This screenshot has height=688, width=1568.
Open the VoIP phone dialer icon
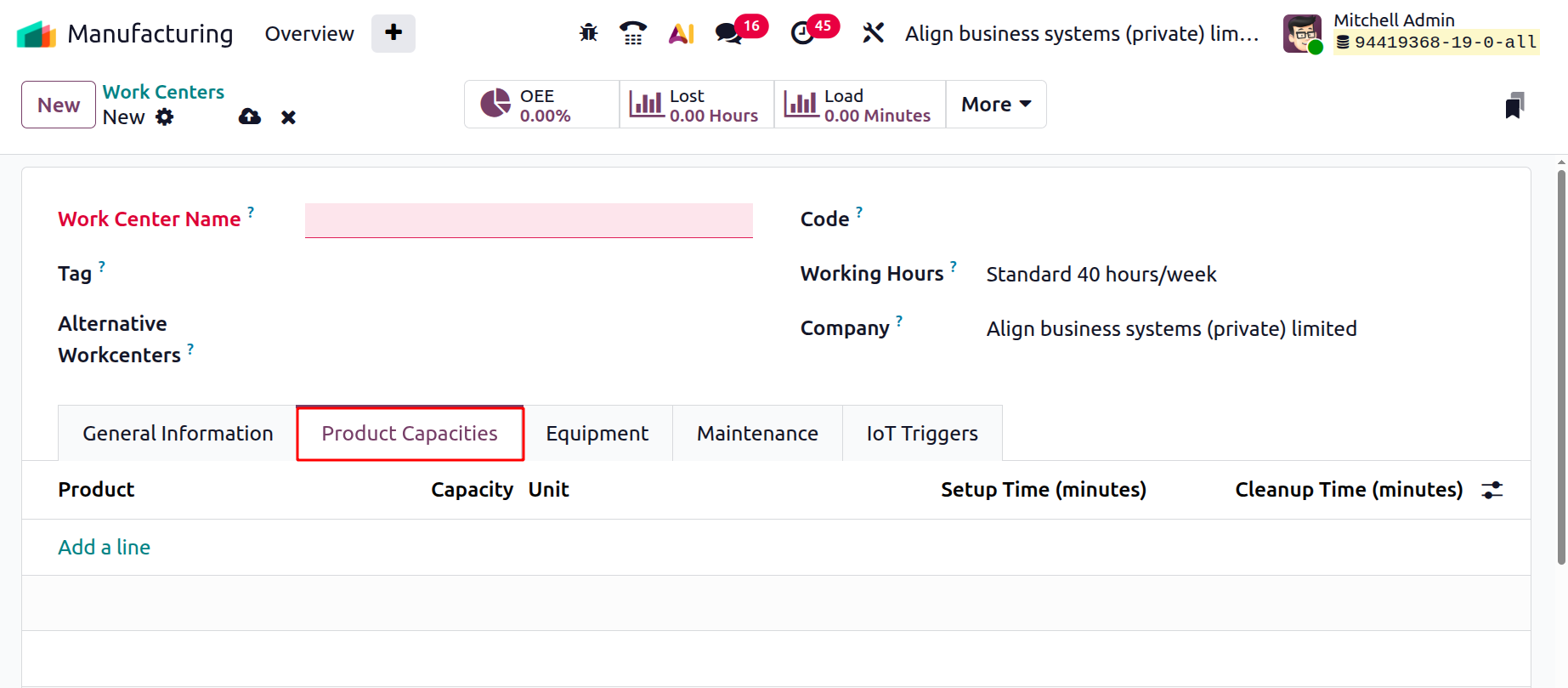pos(633,33)
